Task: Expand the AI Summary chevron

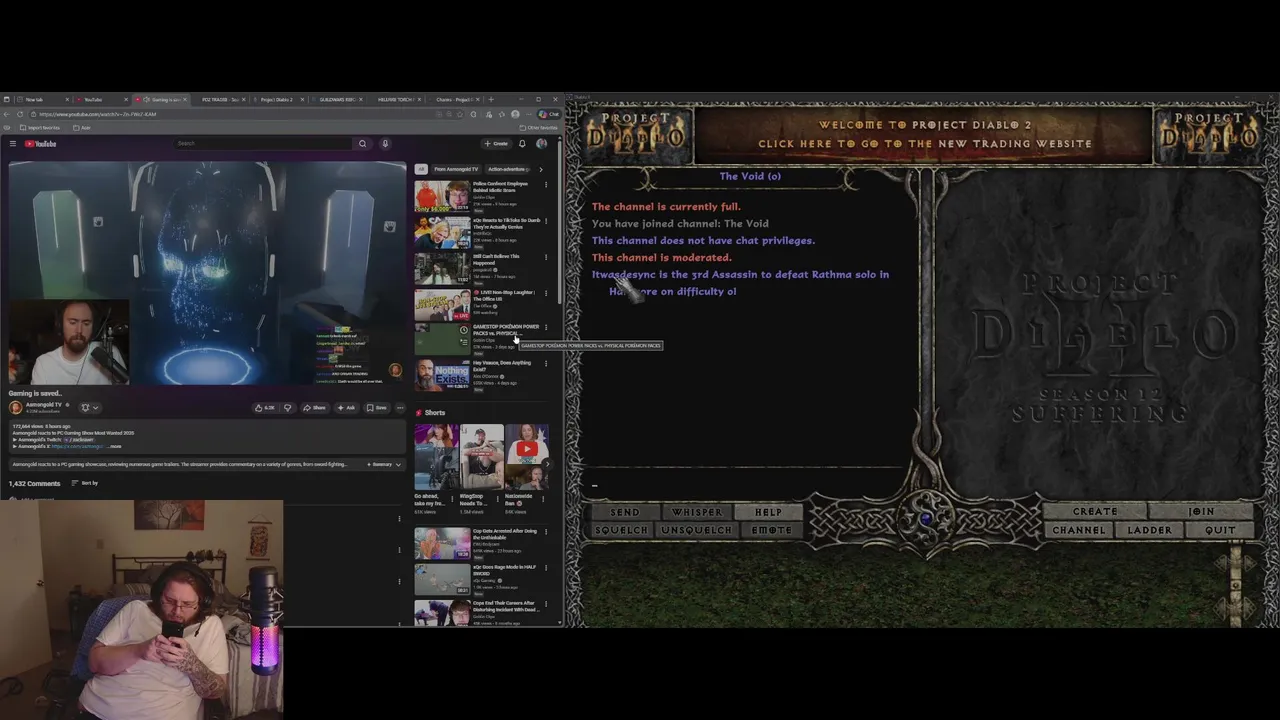Action: coord(398,464)
